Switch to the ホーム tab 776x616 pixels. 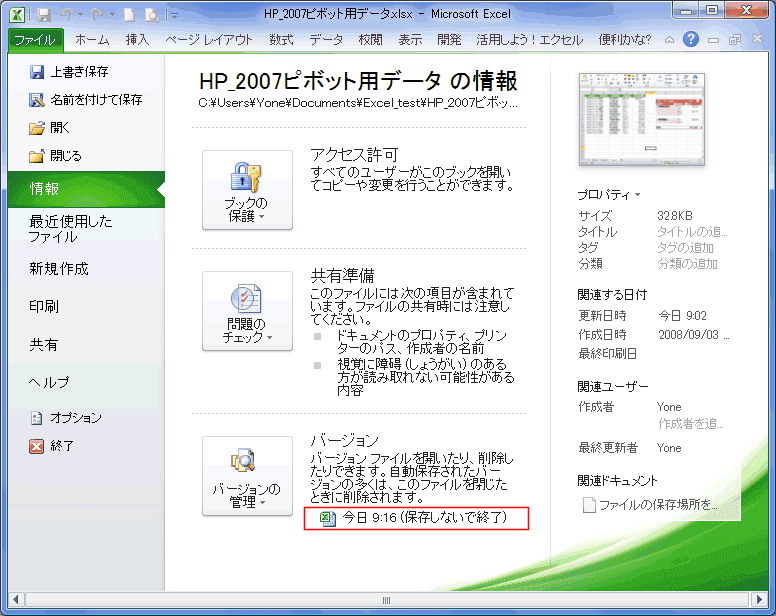click(92, 40)
